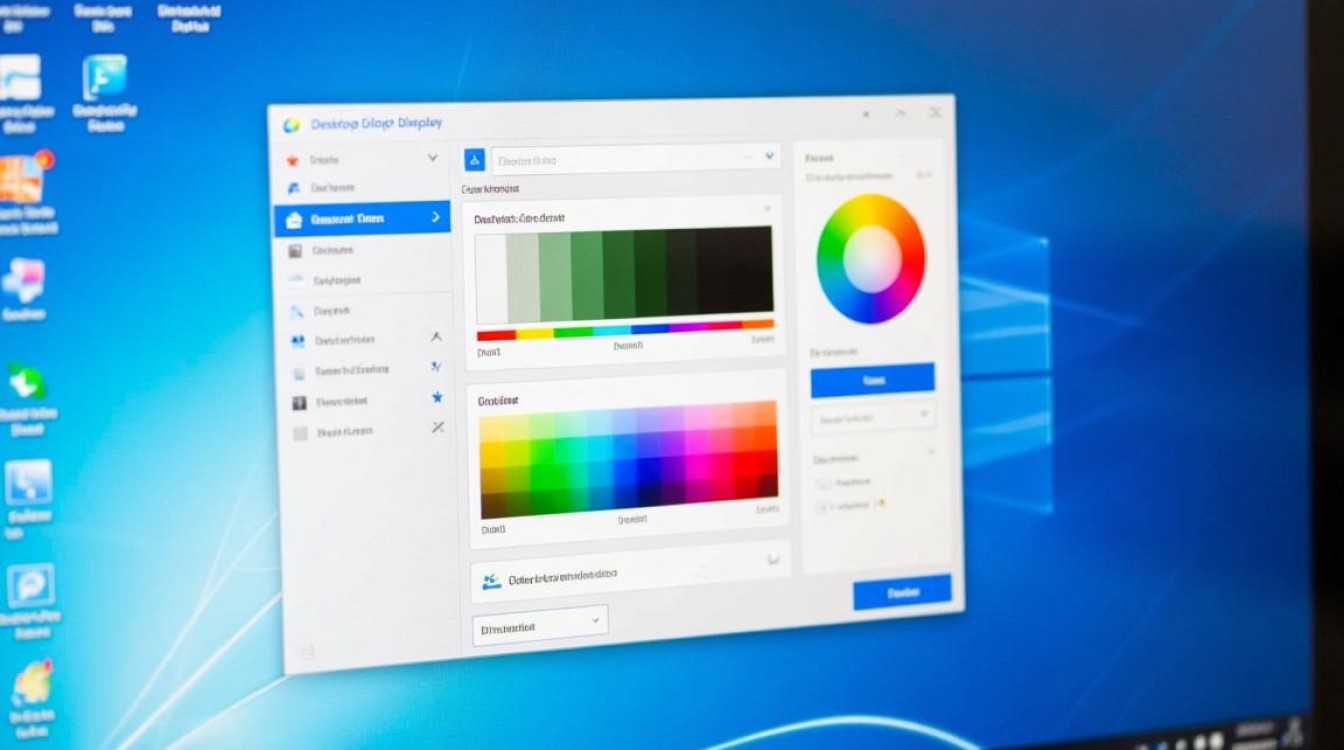Screen dimensions: 1344x750
Task: Expand the first sidebar item's down chevron
Action: tap(432, 158)
